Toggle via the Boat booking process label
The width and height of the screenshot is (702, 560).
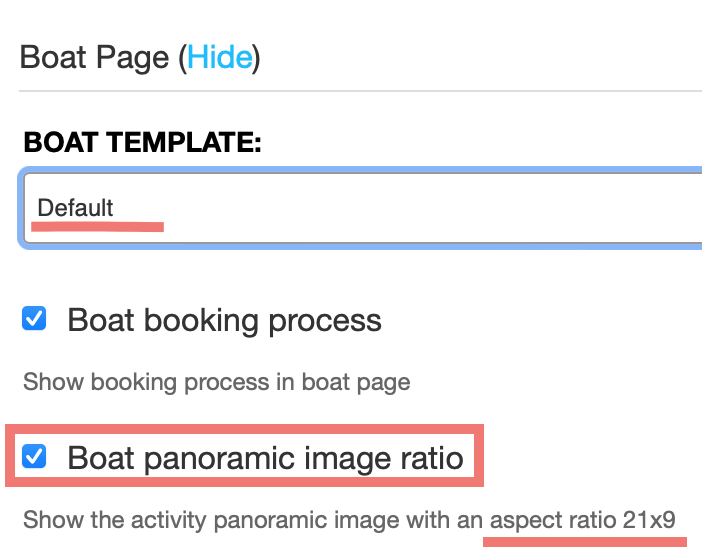click(x=224, y=321)
